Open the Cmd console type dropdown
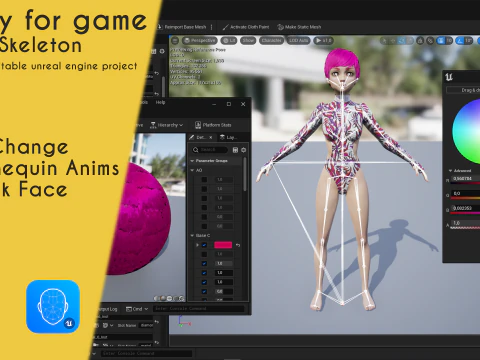 (x=137, y=309)
